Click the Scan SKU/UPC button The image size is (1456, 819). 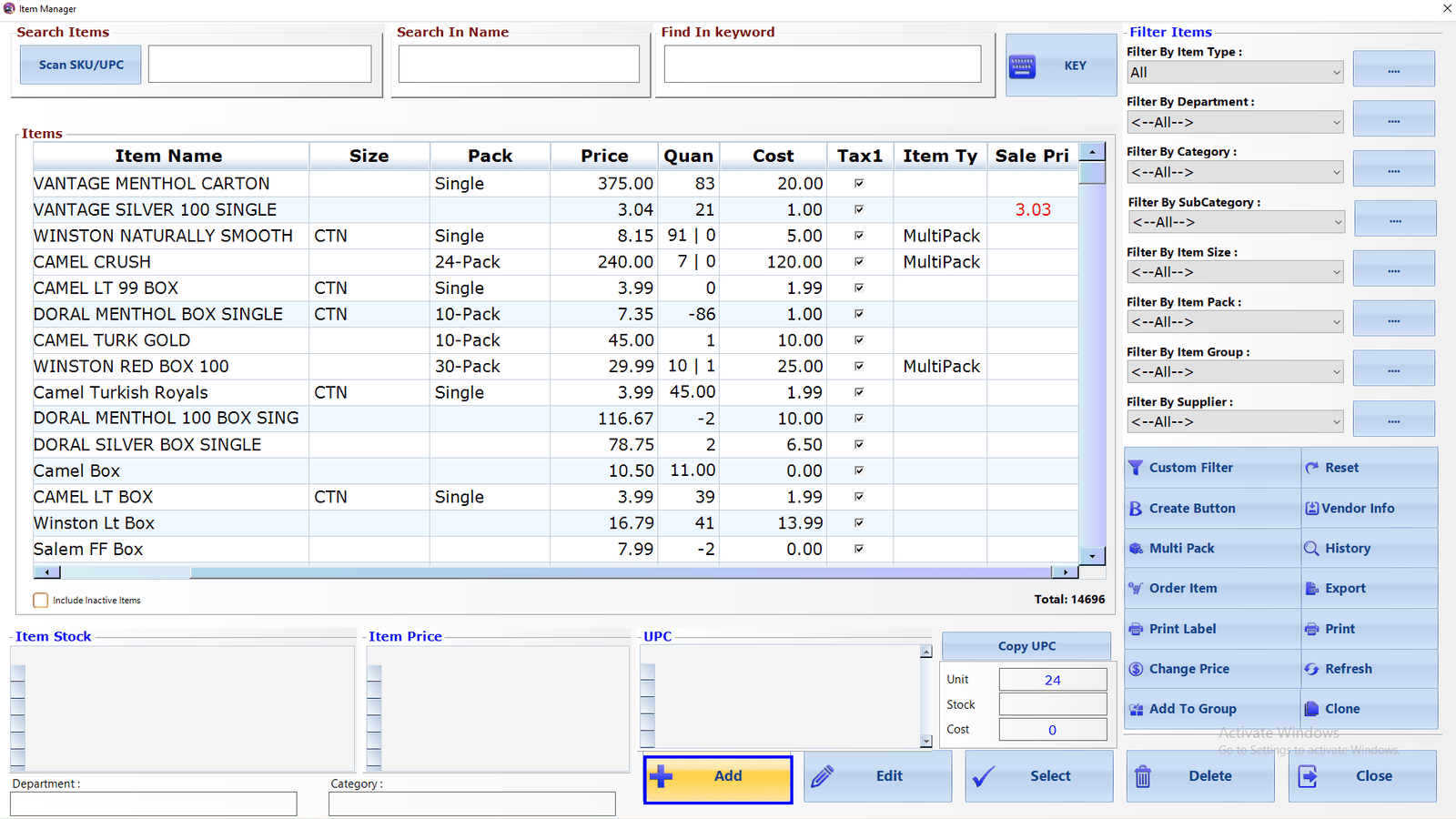[x=81, y=65]
